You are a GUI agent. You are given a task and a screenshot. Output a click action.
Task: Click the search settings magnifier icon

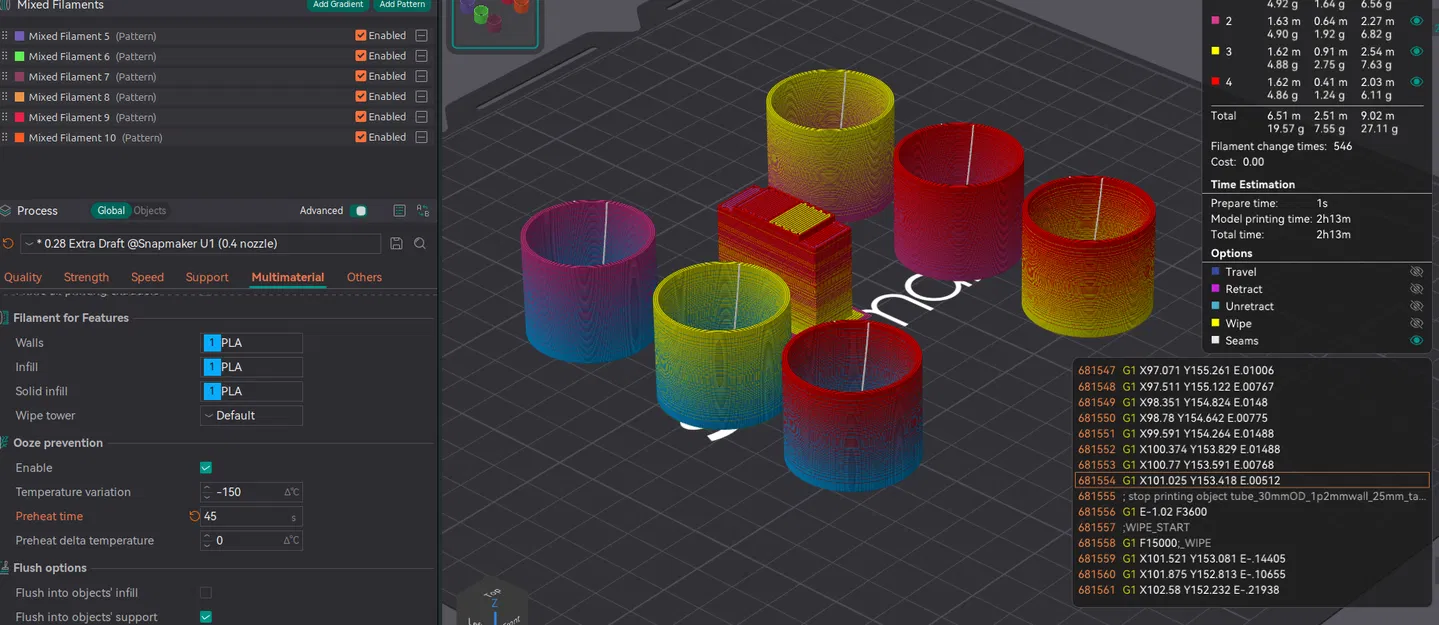pos(420,243)
